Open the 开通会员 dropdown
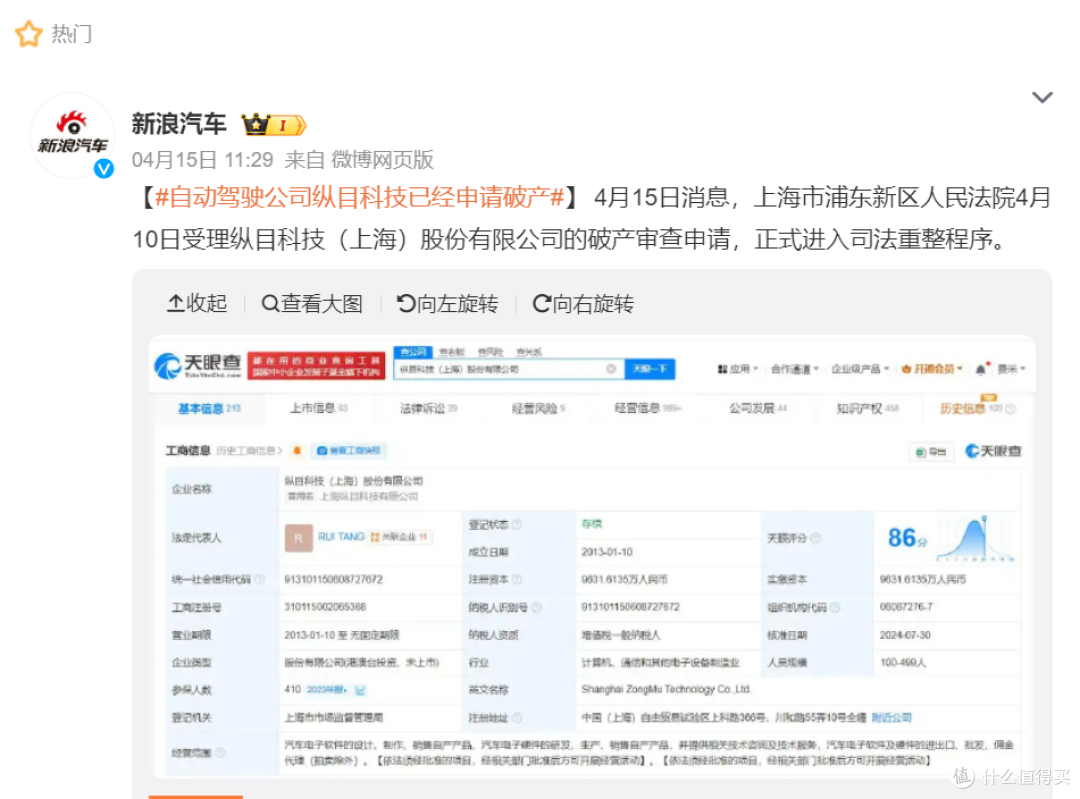 [932, 369]
